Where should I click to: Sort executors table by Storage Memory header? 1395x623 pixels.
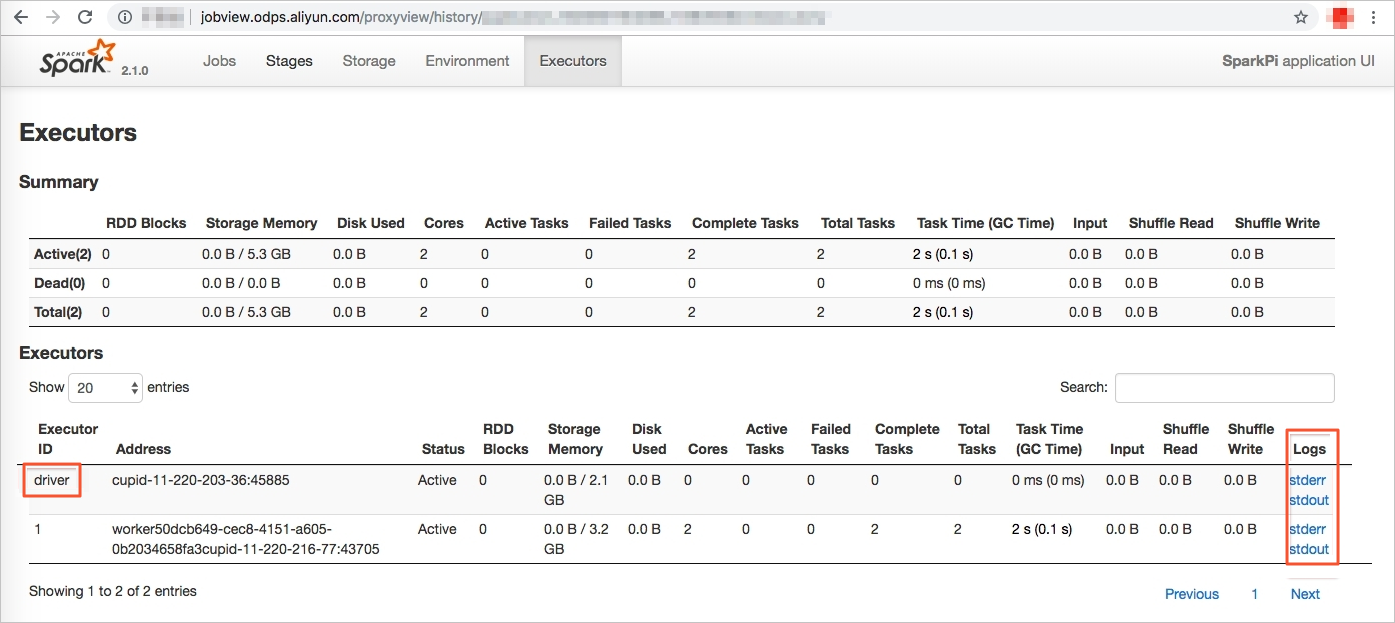coord(575,439)
